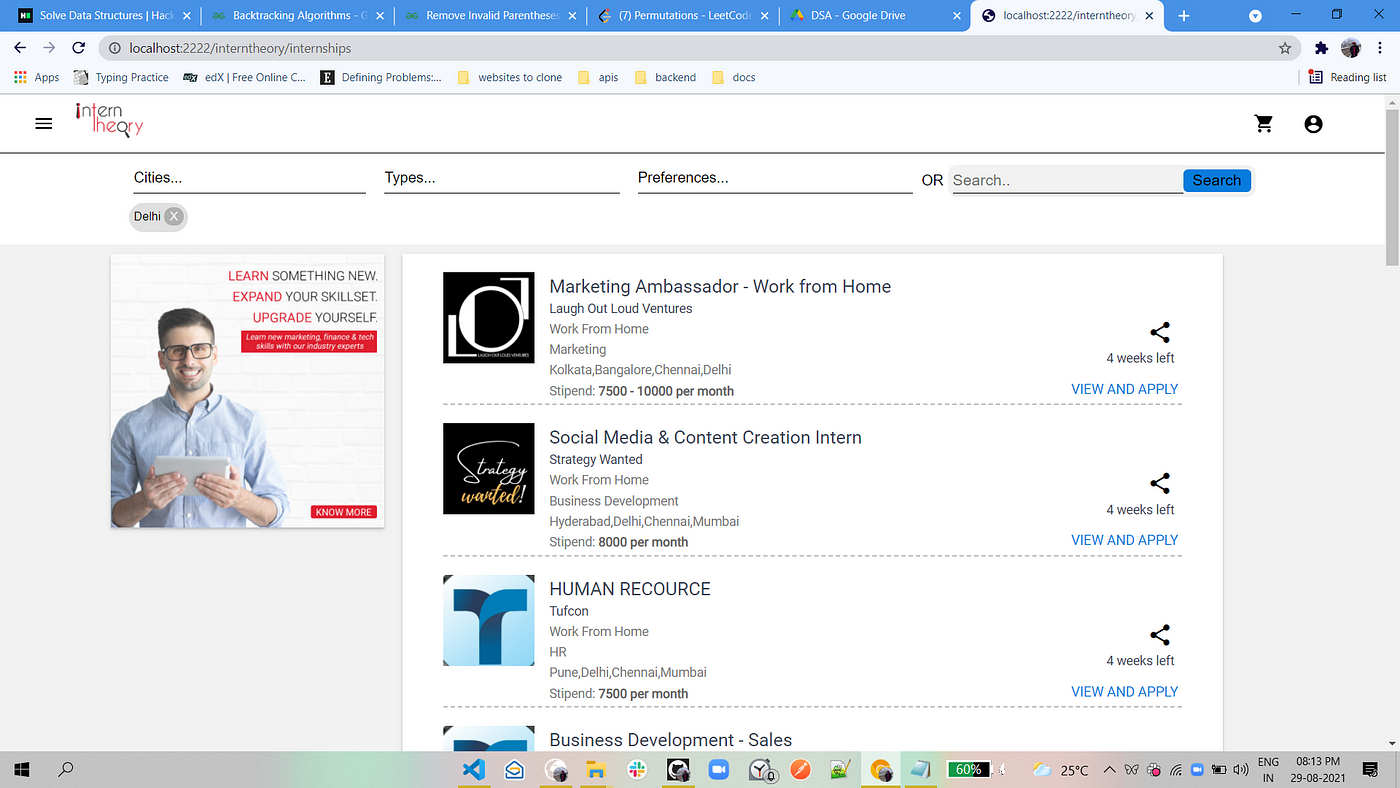This screenshot has height=788, width=1400.
Task: Open Postman from the taskbar
Action: pos(799,769)
